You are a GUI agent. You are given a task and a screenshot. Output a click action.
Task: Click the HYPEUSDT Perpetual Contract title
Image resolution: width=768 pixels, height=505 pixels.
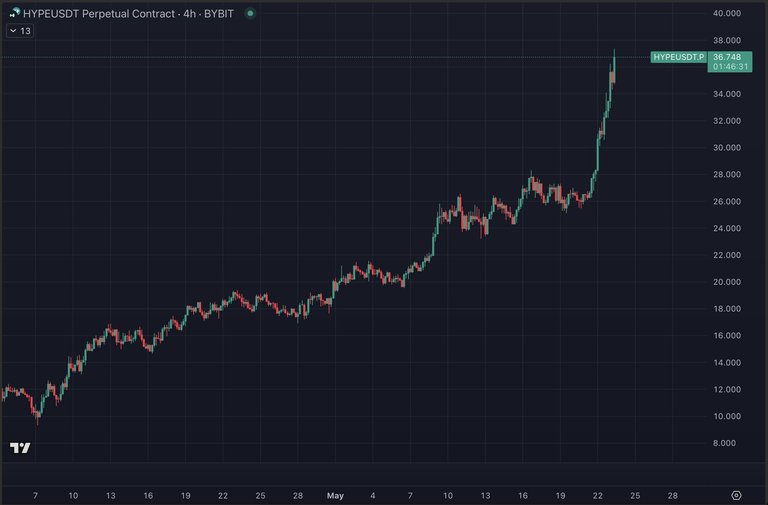click(98, 14)
